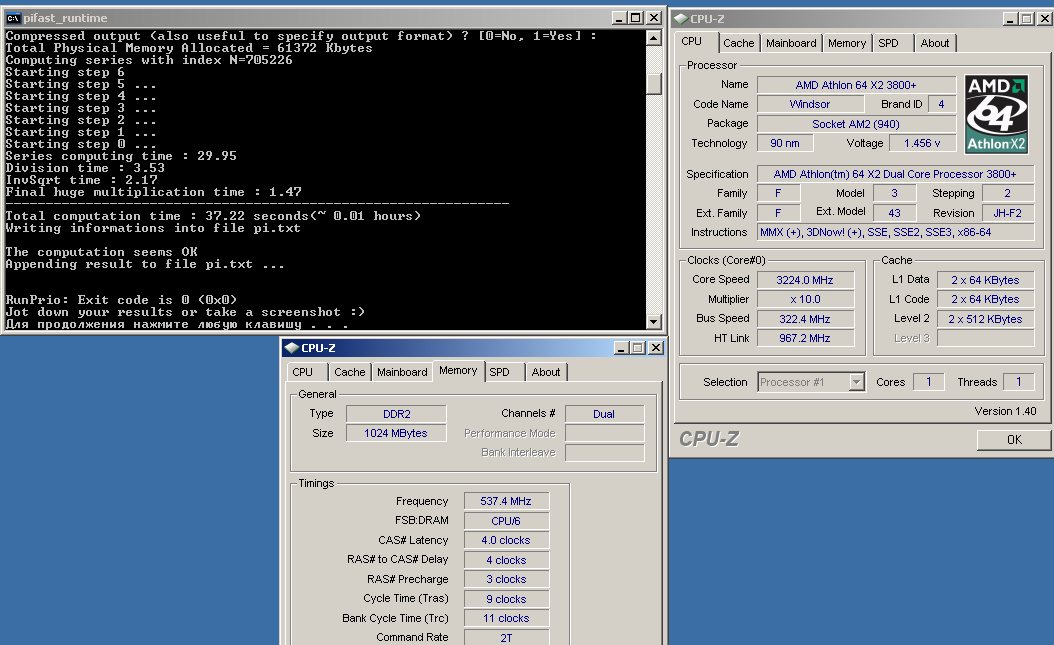The image size is (1054, 645).
Task: Click the Cycle Time (Tras) value '9 clocks'
Action: tap(506, 599)
